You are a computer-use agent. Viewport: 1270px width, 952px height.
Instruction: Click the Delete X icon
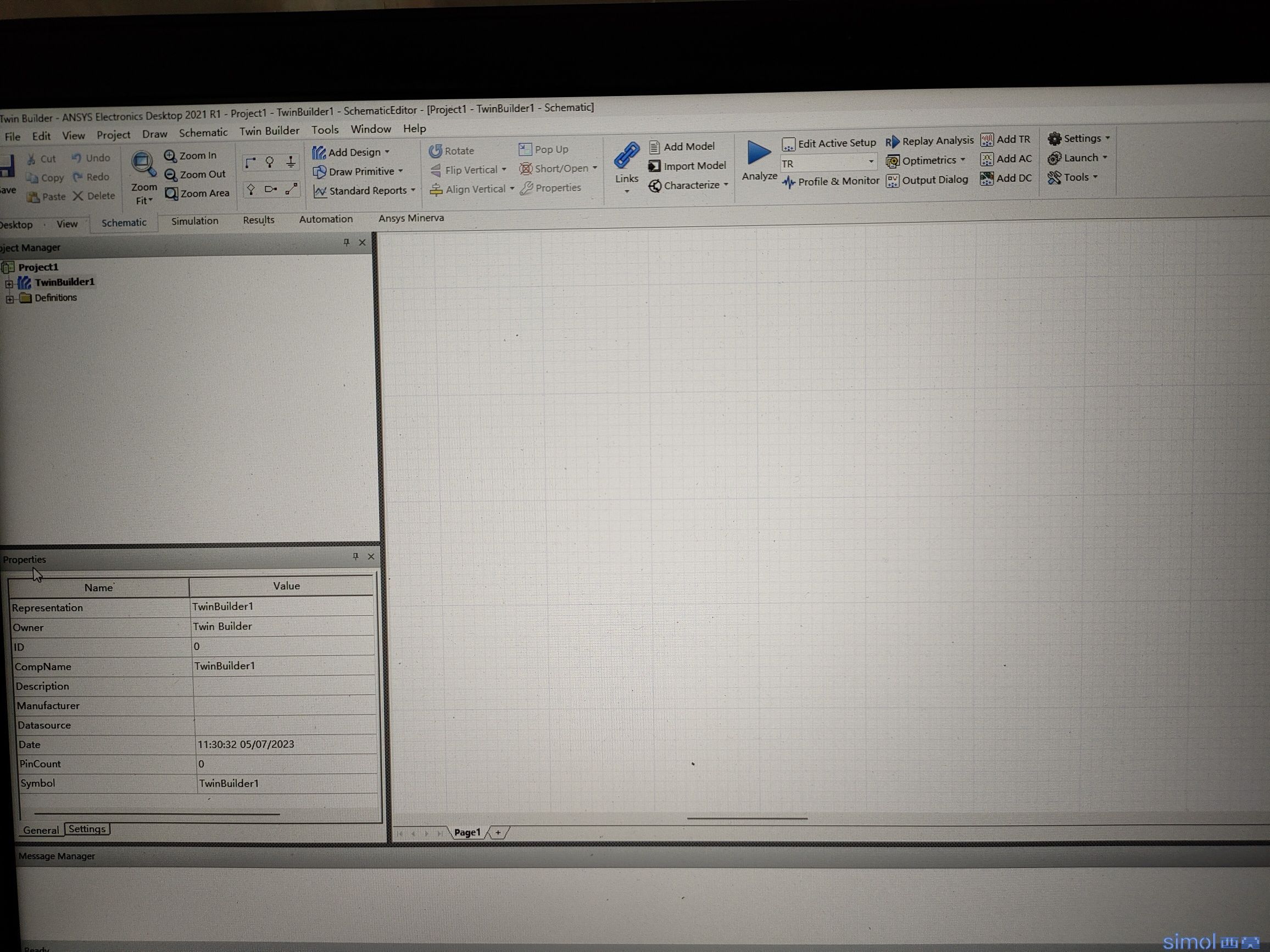(x=77, y=196)
